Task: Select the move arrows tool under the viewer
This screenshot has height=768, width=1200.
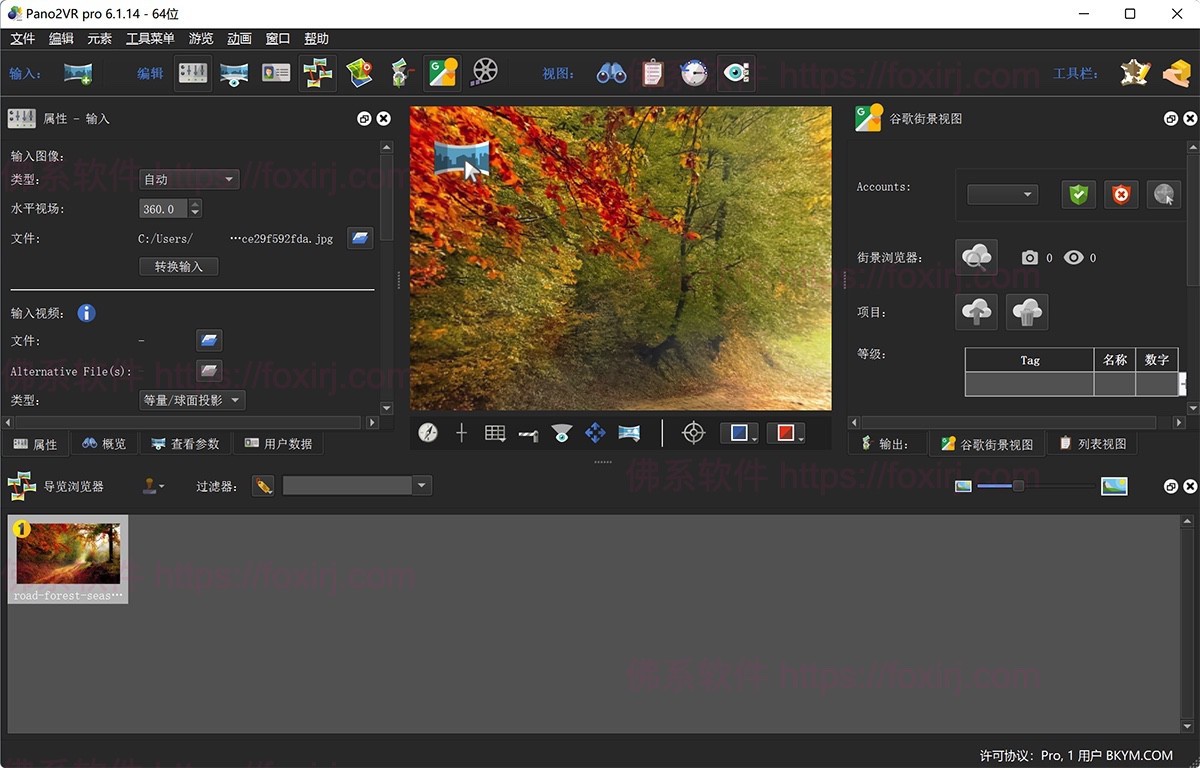Action: pyautogui.click(x=594, y=432)
